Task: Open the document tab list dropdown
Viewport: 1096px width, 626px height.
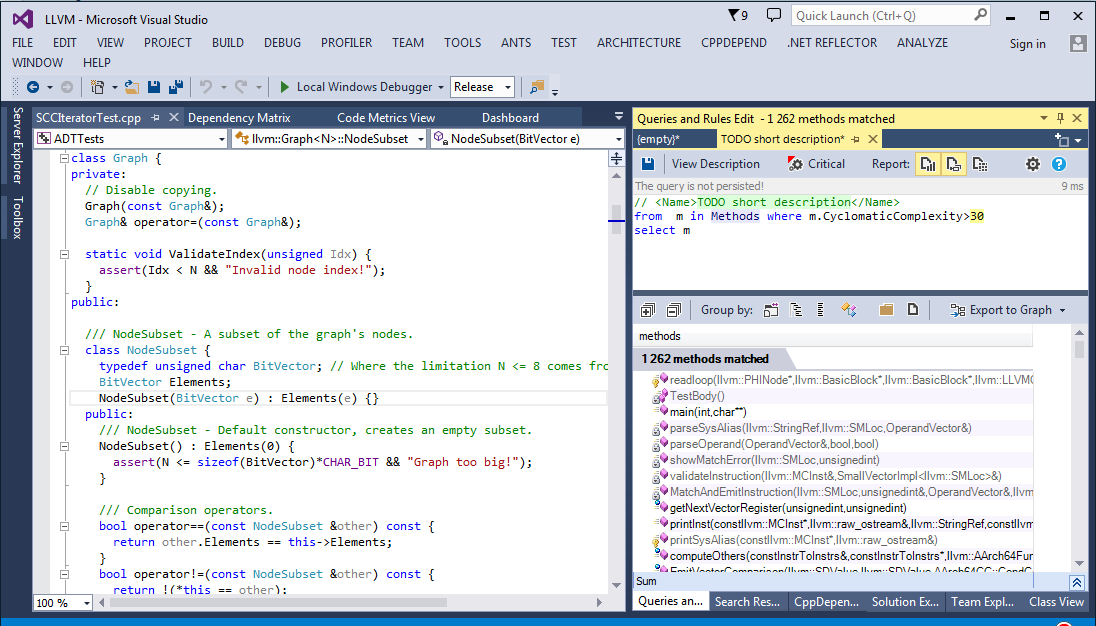Action: (618, 117)
